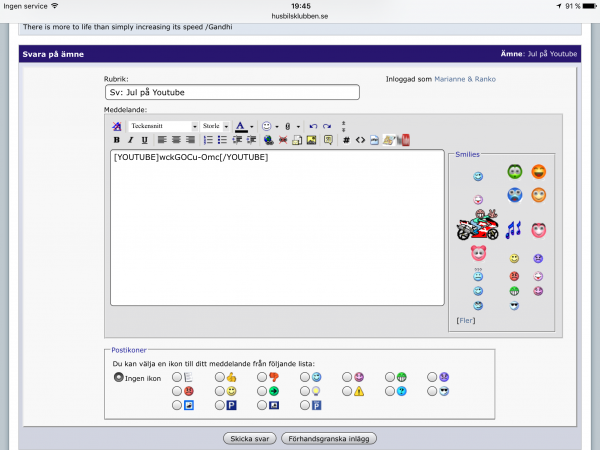
Task: Click the undo arrow in the toolbar
Action: 312,127
